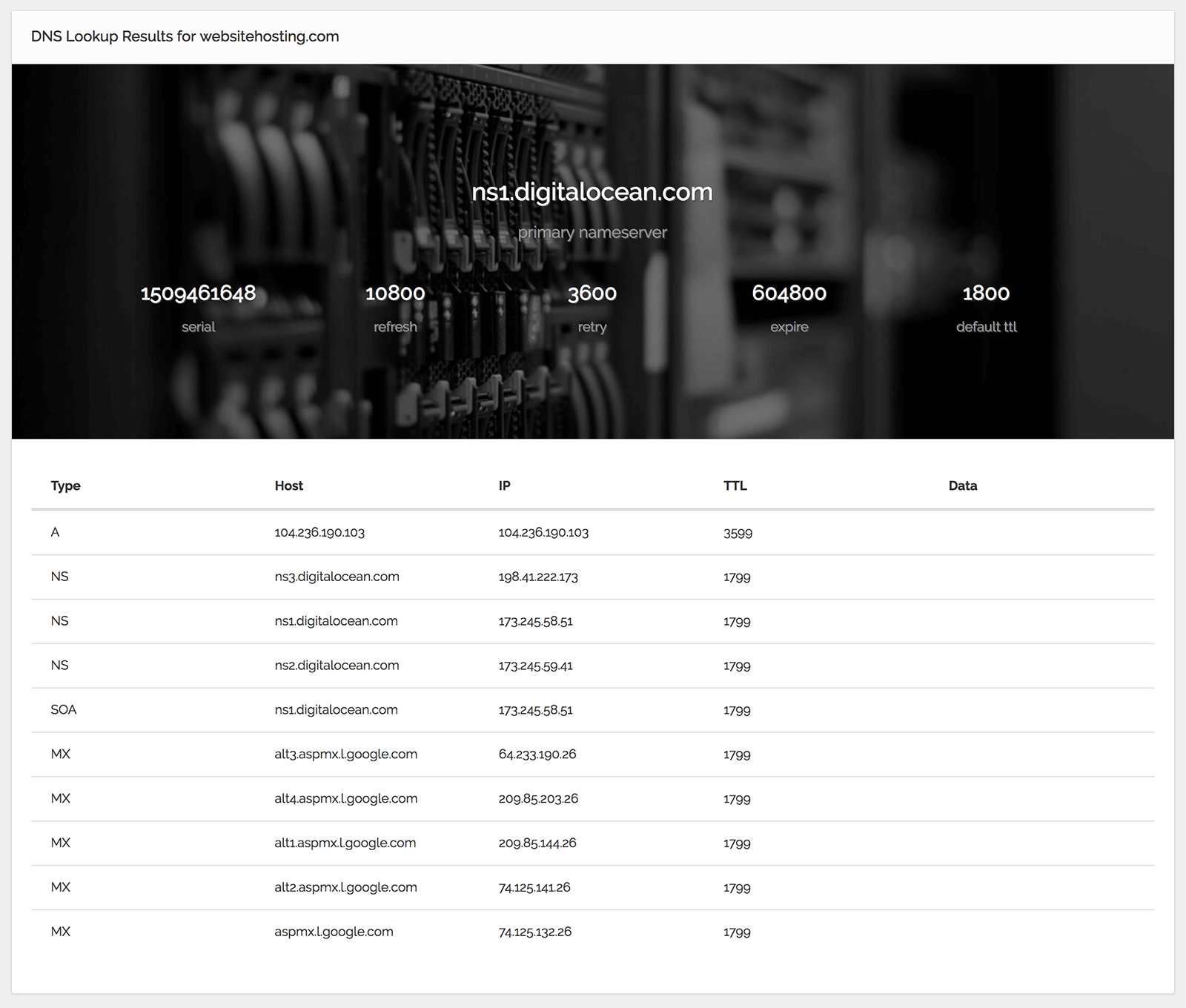
Task: Click the default ttl value 1800
Action: click(986, 294)
